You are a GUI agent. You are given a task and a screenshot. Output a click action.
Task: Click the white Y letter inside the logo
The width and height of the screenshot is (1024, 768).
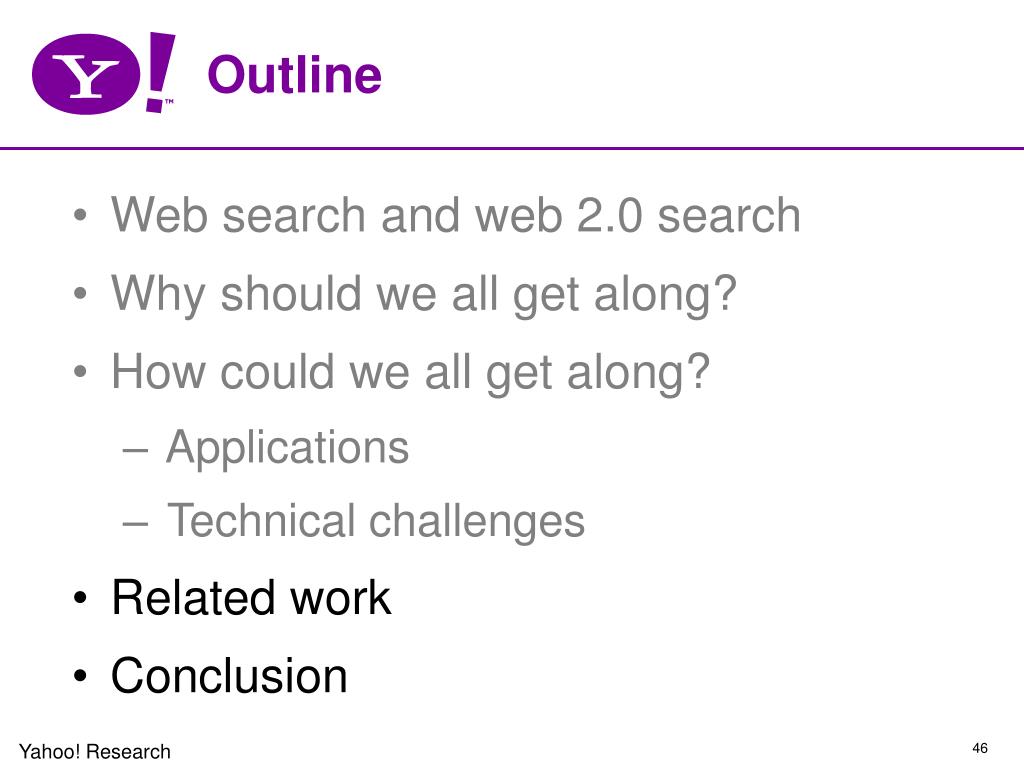pyautogui.click(x=86, y=75)
